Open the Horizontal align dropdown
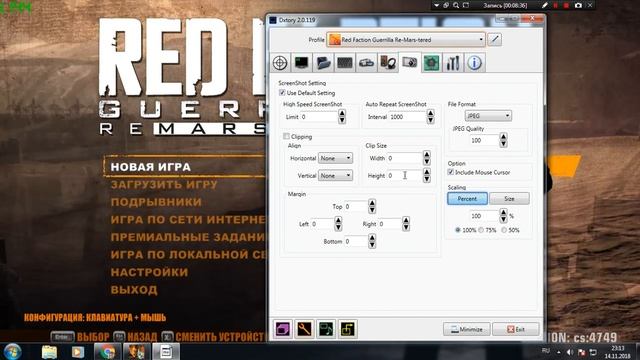 pos(336,158)
